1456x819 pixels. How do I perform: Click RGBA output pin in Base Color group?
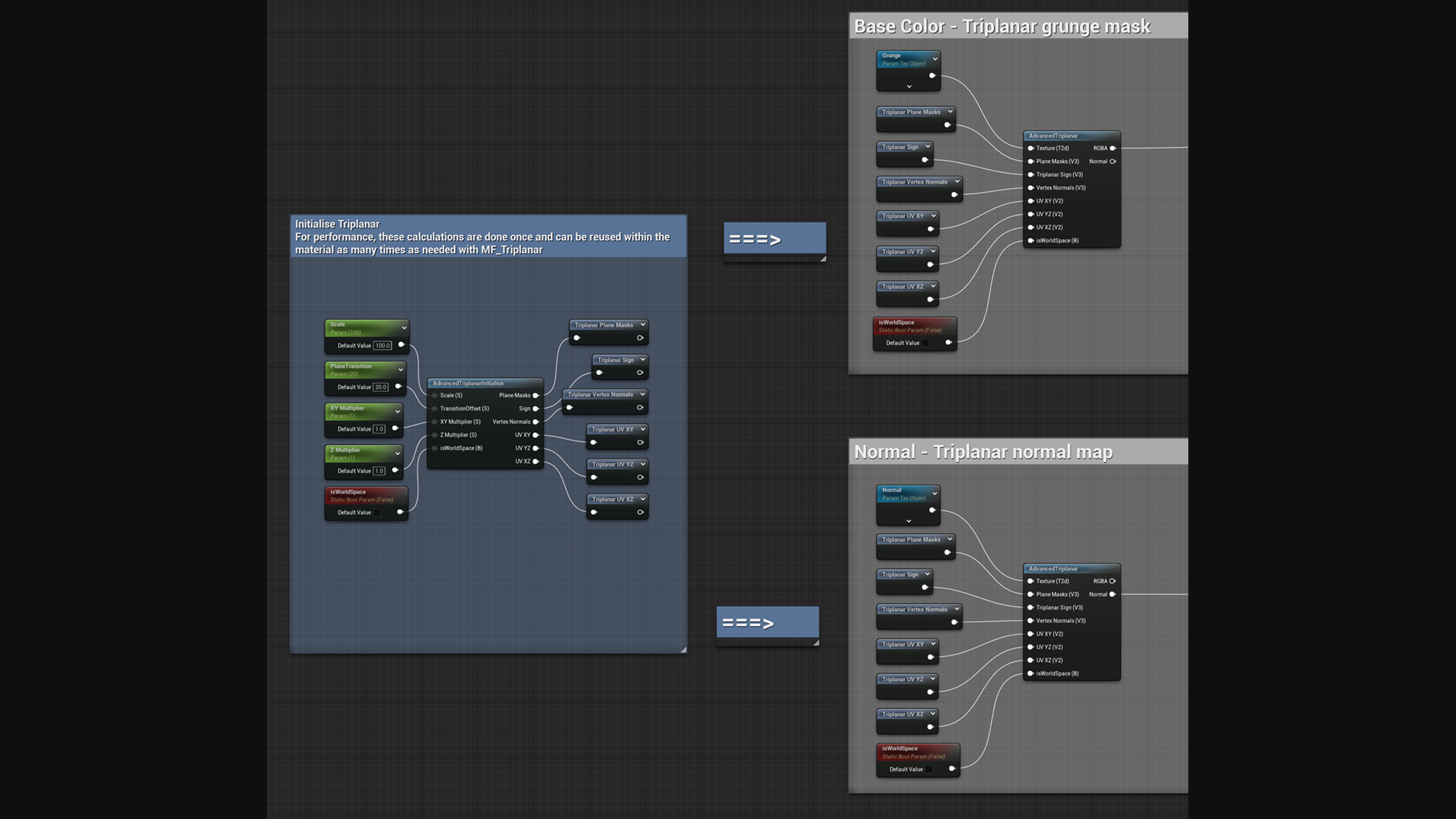[x=1112, y=148]
